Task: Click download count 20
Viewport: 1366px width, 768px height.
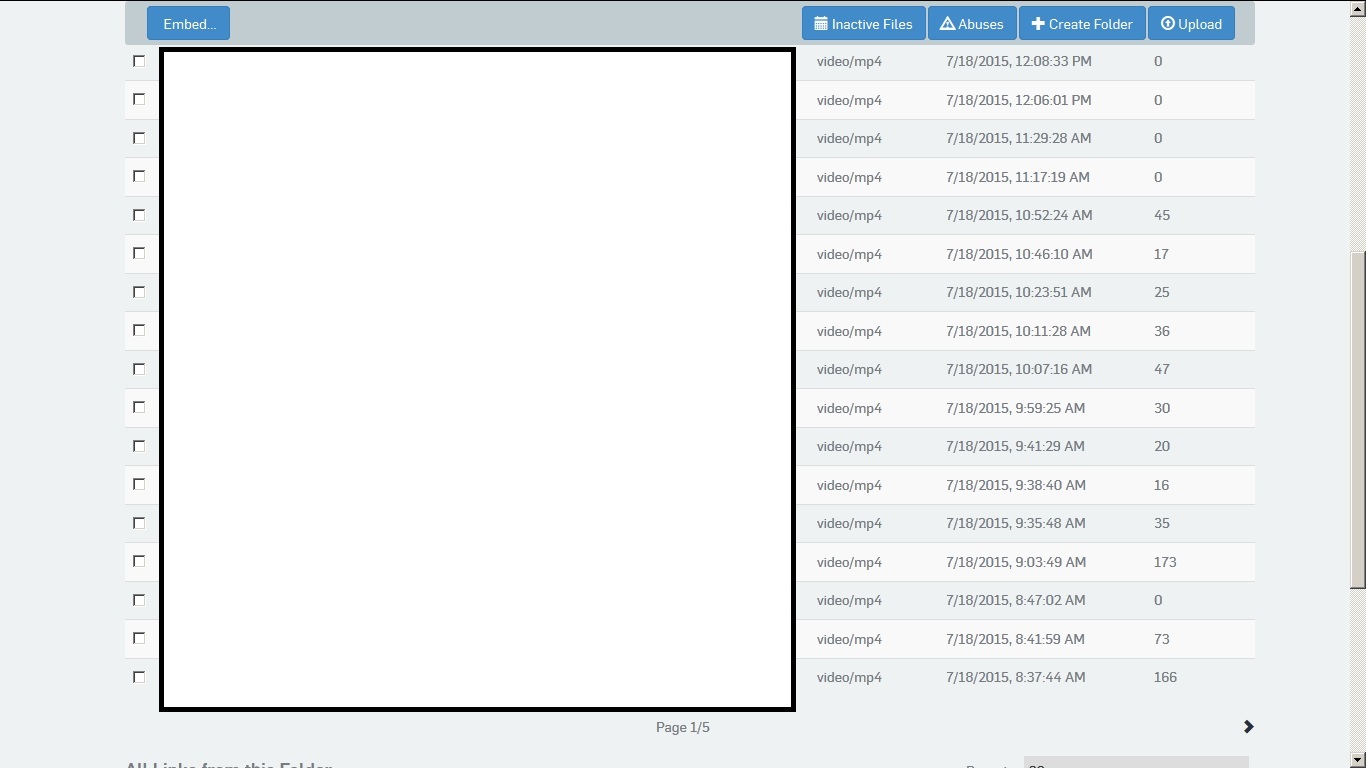Action: coord(1162,446)
